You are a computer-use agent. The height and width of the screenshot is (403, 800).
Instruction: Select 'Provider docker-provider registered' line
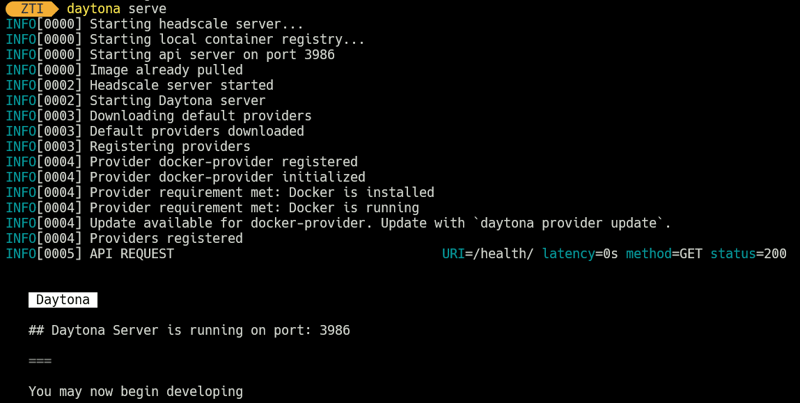pyautogui.click(x=182, y=162)
